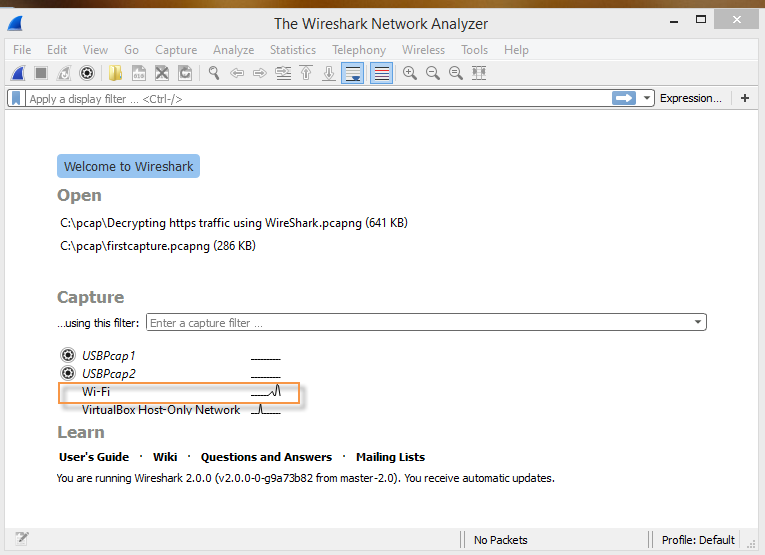
Task: Click USBPcap1 gear options icon
Action: (x=68, y=355)
